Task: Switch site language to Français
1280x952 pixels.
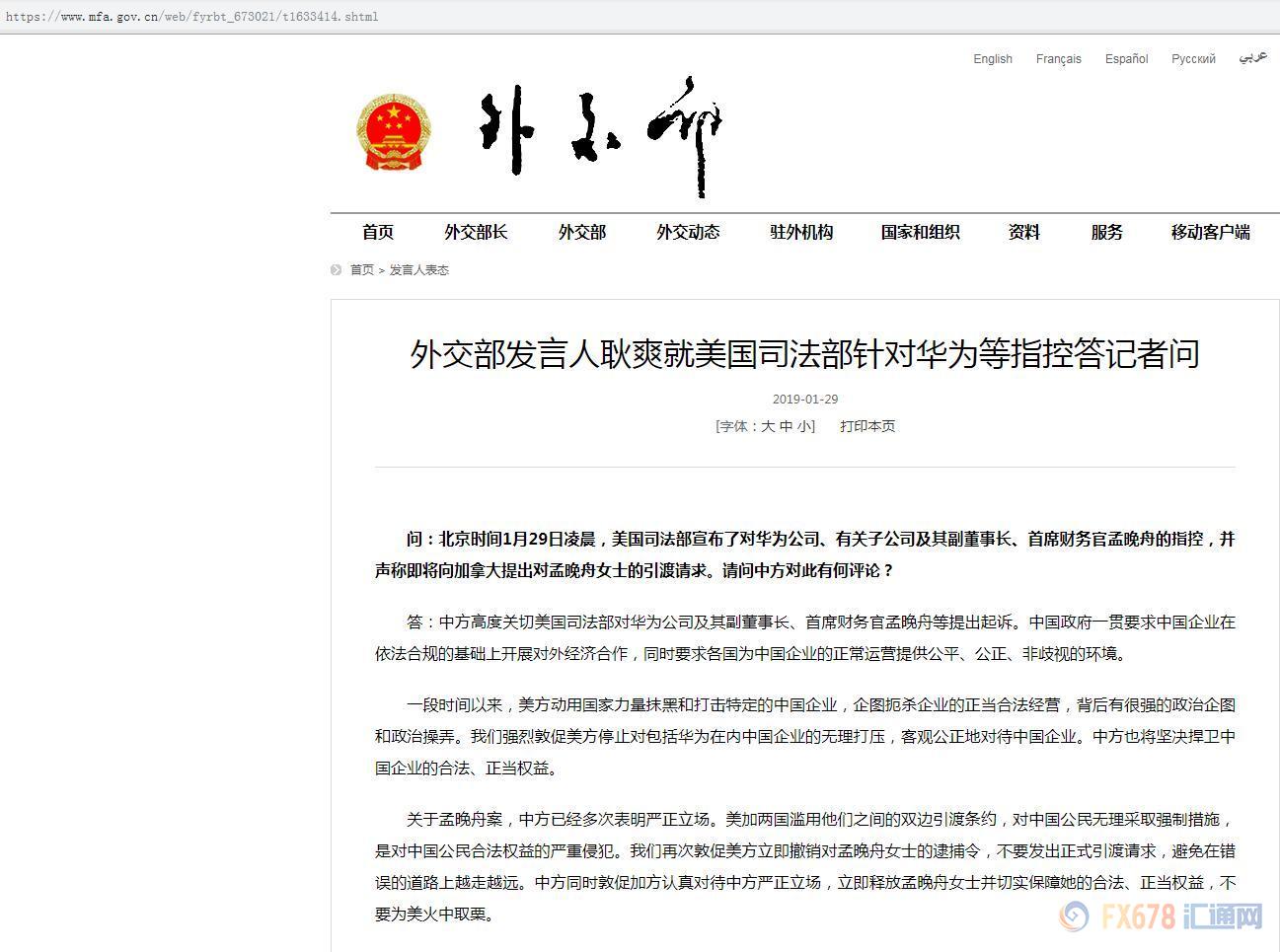Action: pyautogui.click(x=1058, y=59)
